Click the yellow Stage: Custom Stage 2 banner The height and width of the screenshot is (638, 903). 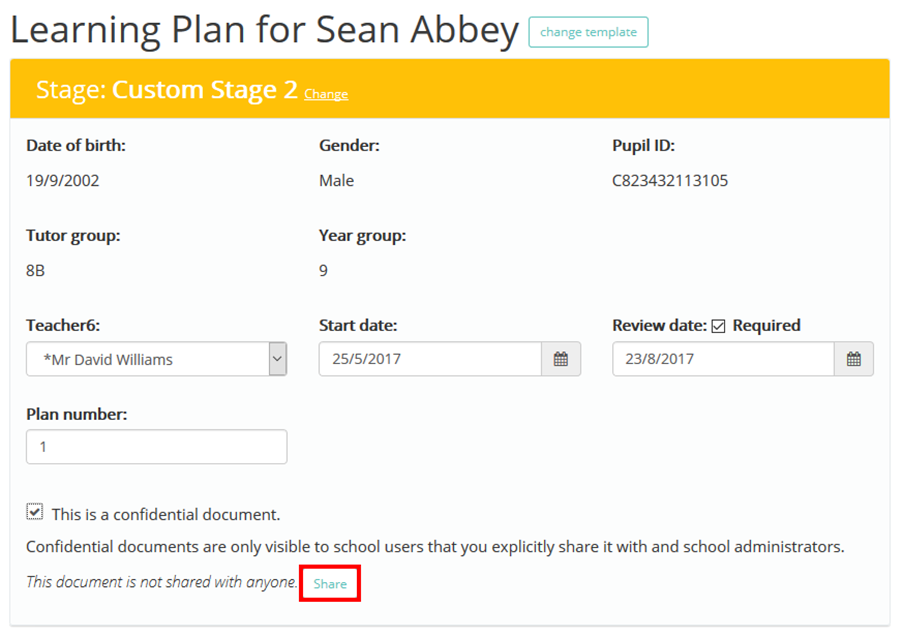[450, 88]
